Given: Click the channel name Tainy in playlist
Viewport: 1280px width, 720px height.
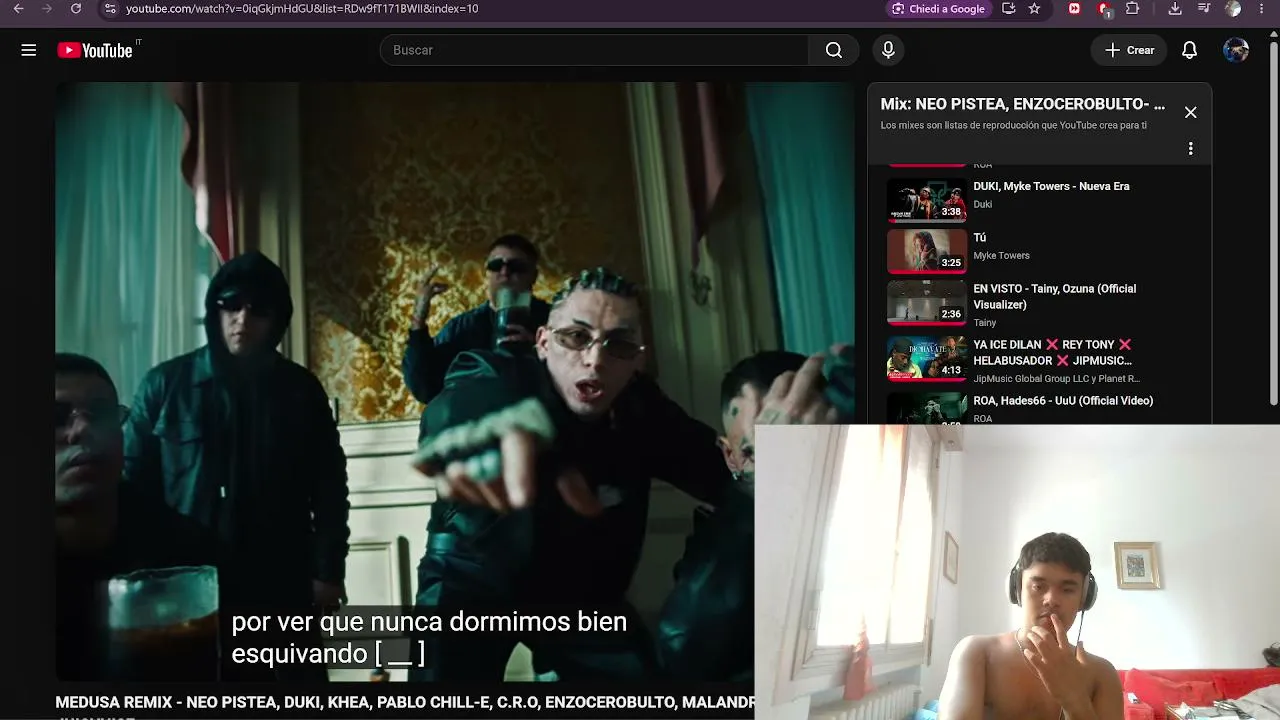Looking at the screenshot, I should click(985, 323).
